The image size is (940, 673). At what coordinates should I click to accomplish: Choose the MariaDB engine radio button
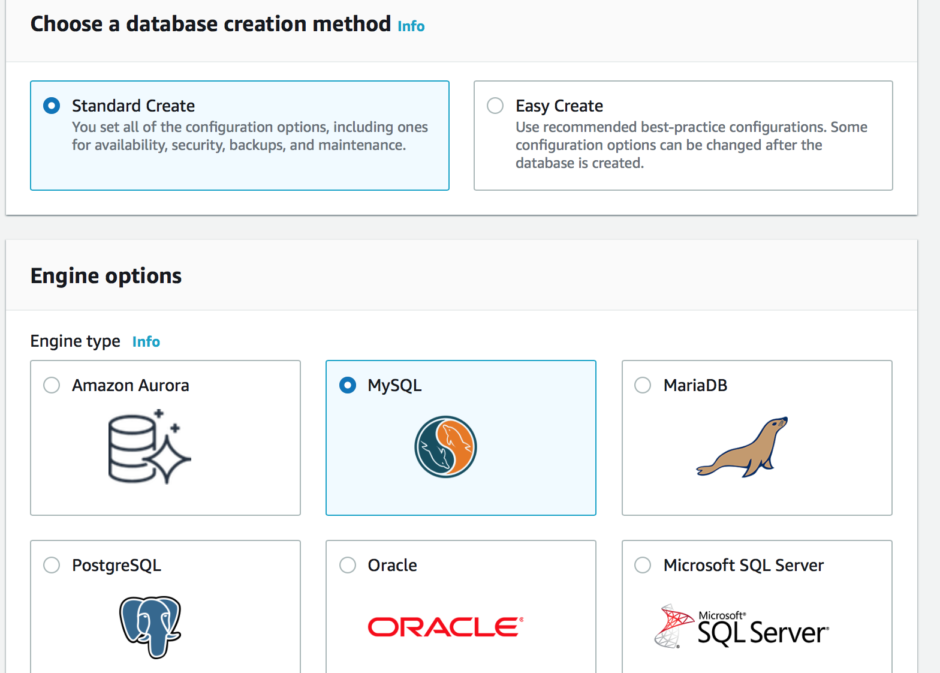pos(643,385)
